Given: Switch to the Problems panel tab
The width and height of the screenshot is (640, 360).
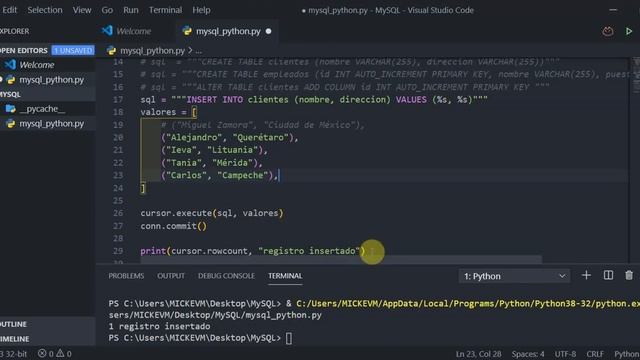Looking at the screenshot, I should (126, 276).
